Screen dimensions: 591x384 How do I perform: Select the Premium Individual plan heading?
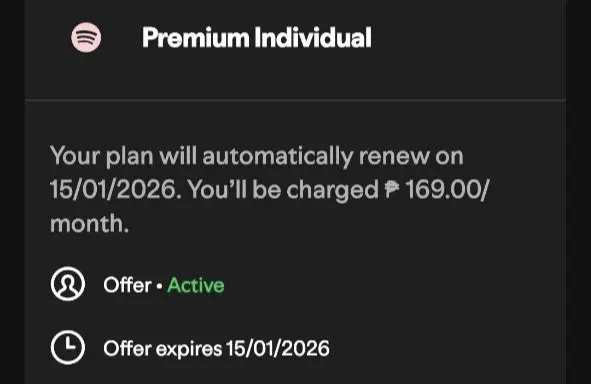(257, 38)
